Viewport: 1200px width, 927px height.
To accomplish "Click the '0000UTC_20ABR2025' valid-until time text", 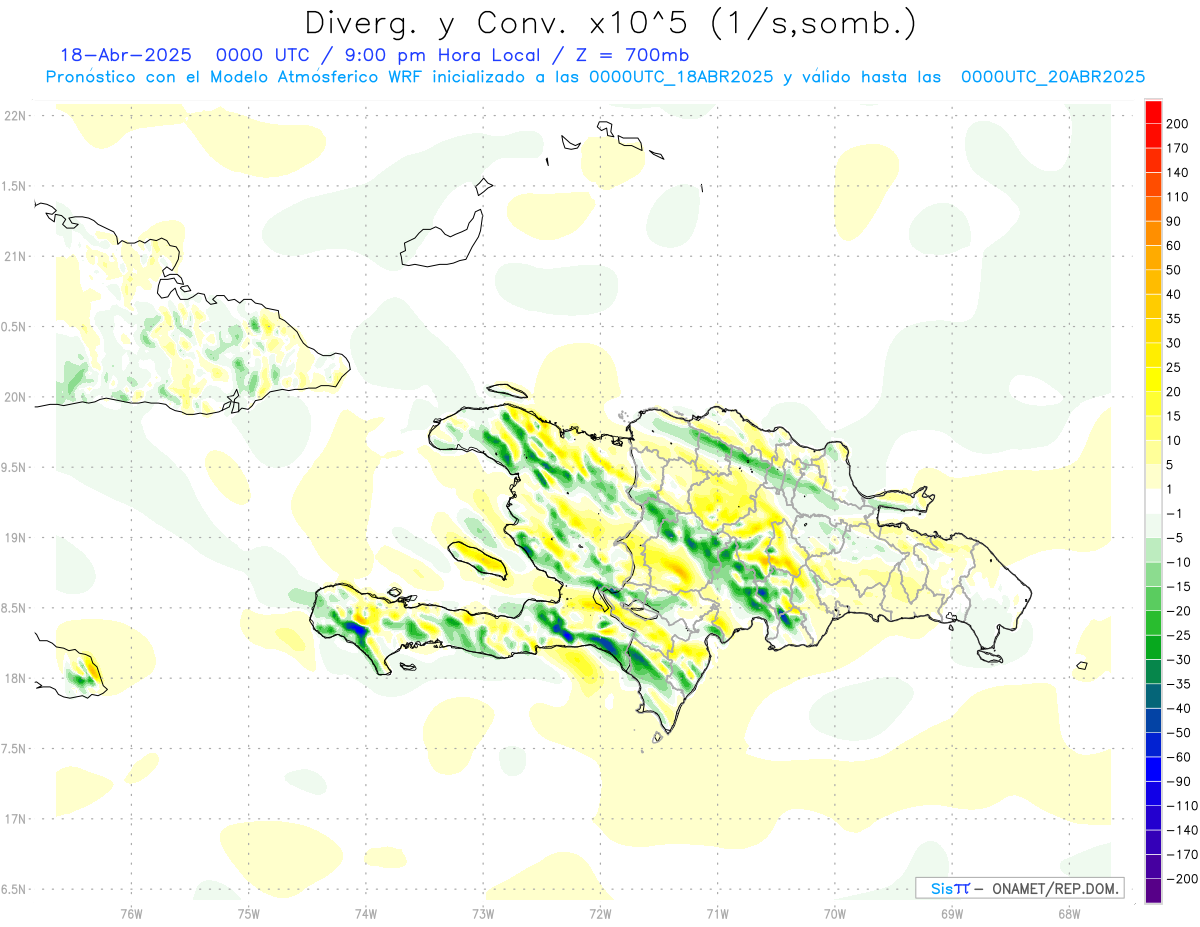I will click(1052, 76).
